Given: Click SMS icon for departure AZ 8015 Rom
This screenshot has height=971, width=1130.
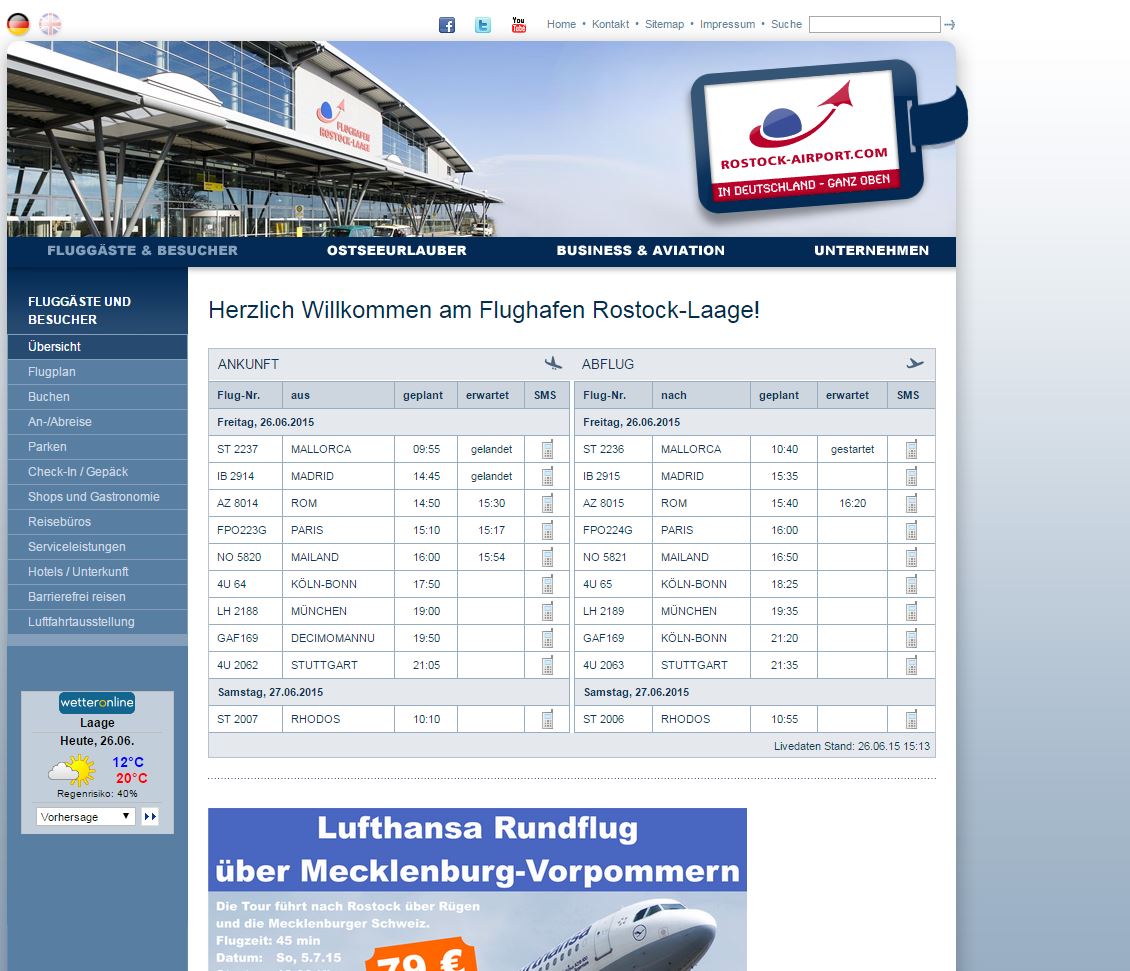Looking at the screenshot, I should coord(911,504).
